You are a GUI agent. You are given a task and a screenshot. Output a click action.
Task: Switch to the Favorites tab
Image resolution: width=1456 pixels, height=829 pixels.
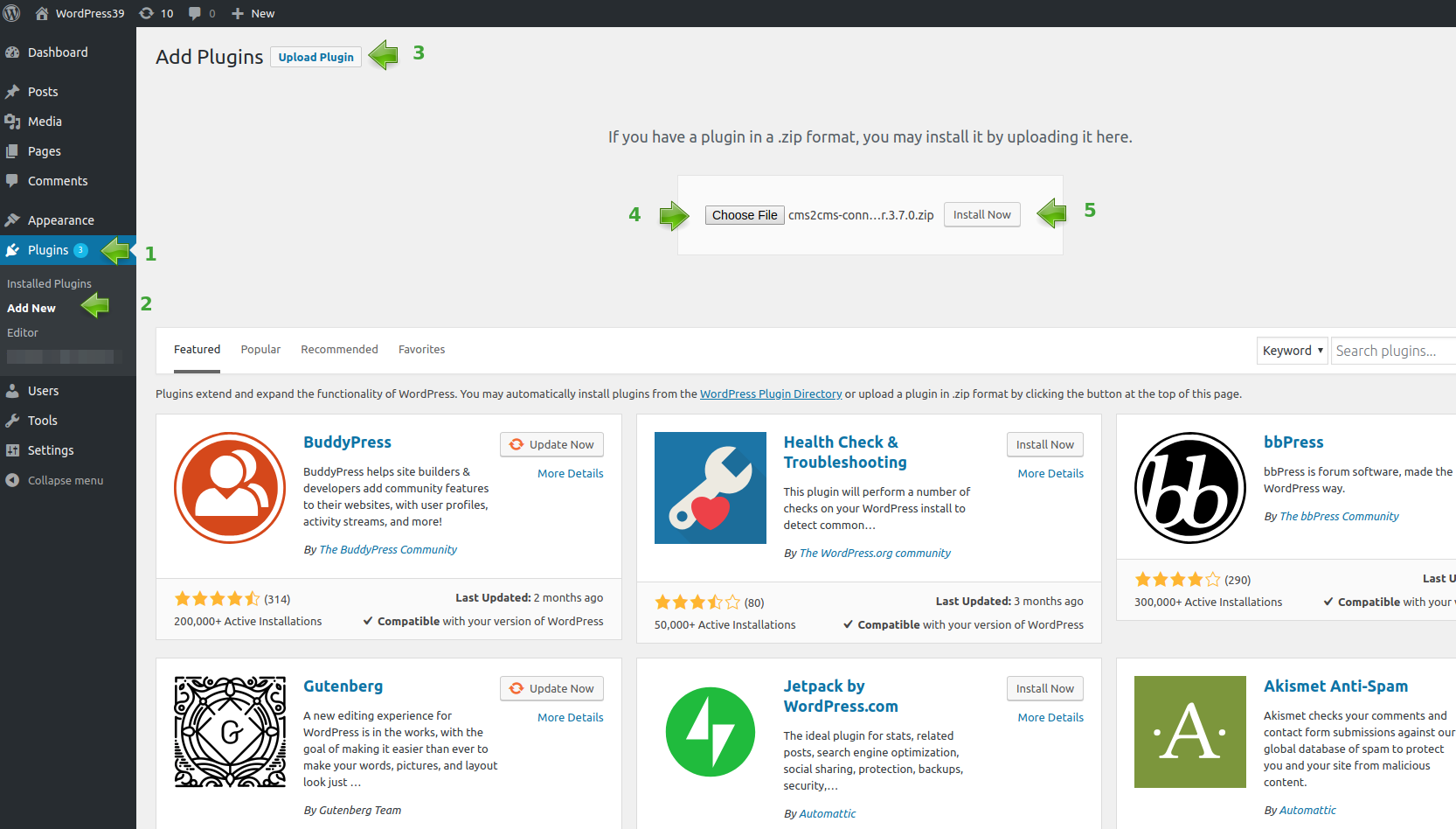click(x=421, y=350)
